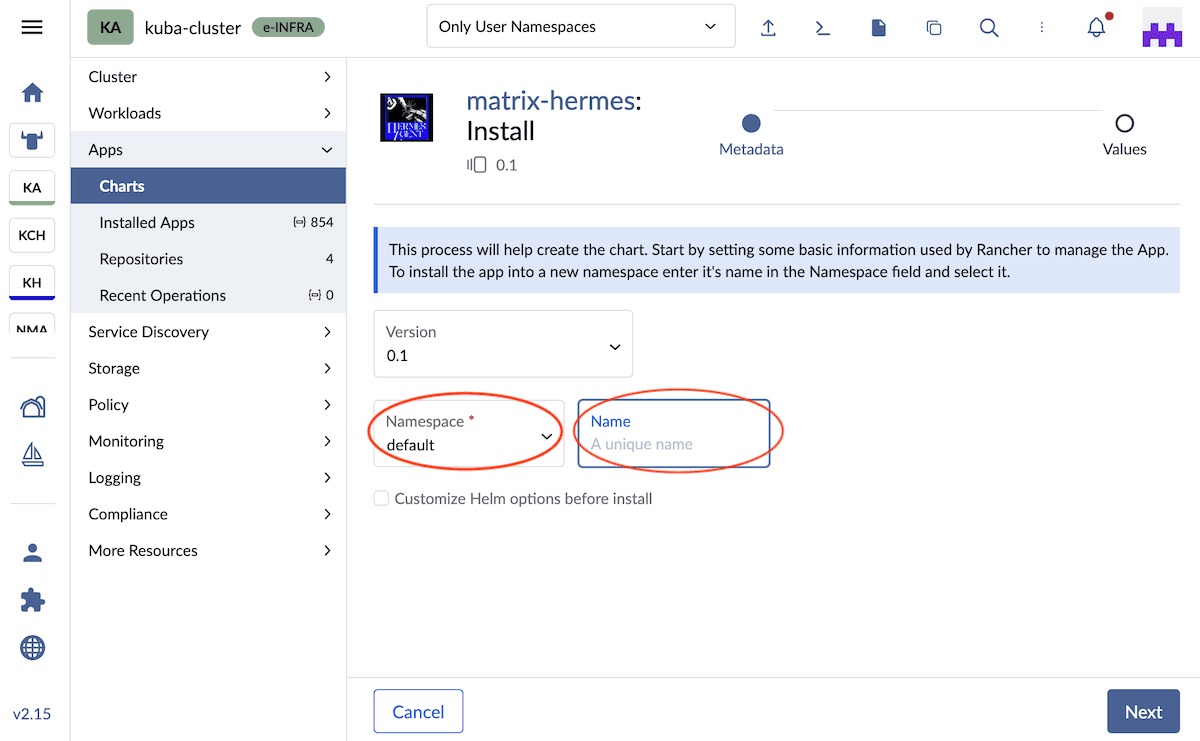Open Global Settings globe icon
Image resolution: width=1200 pixels, height=741 pixels.
click(x=32, y=648)
